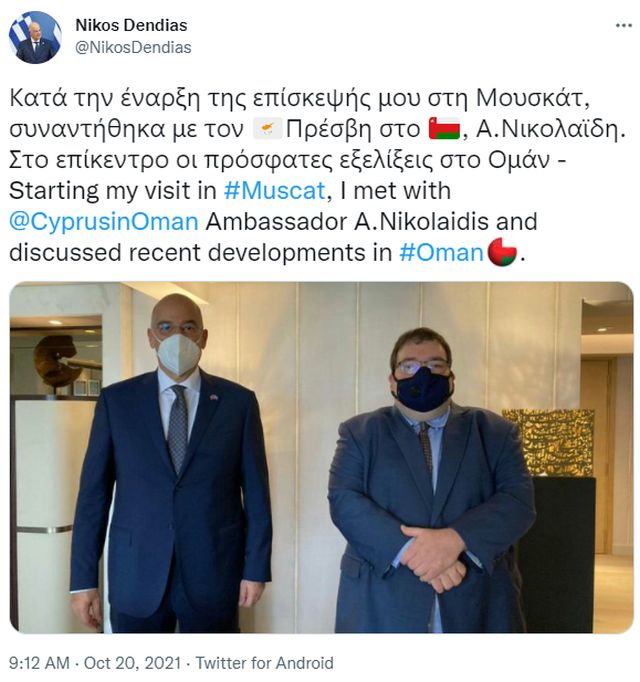Open the Nikos Dendias display name
640x682 pixels.
tap(131, 25)
